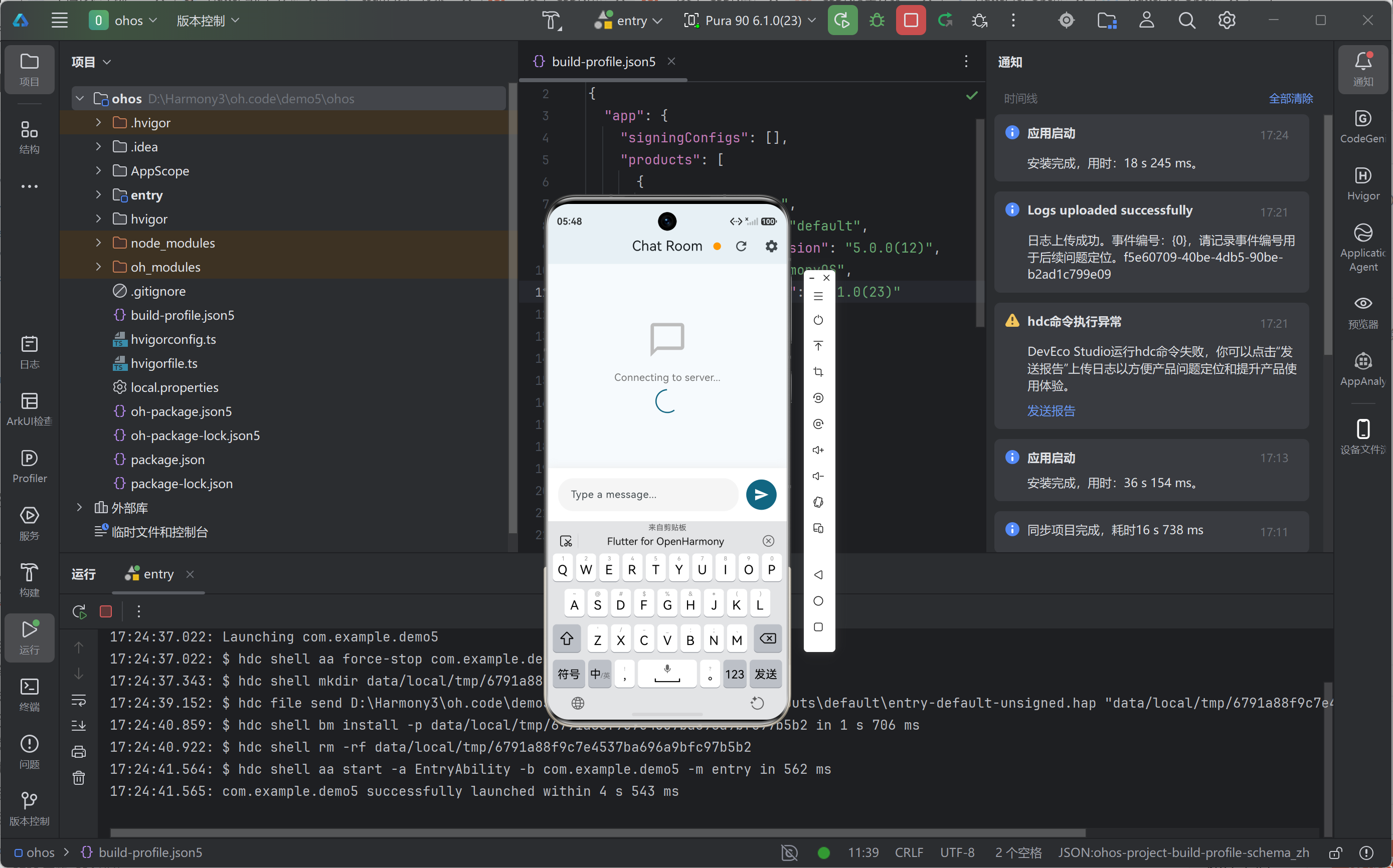Open the Hvigor panel on right sidebar
Image resolution: width=1393 pixels, height=868 pixels.
1362,183
